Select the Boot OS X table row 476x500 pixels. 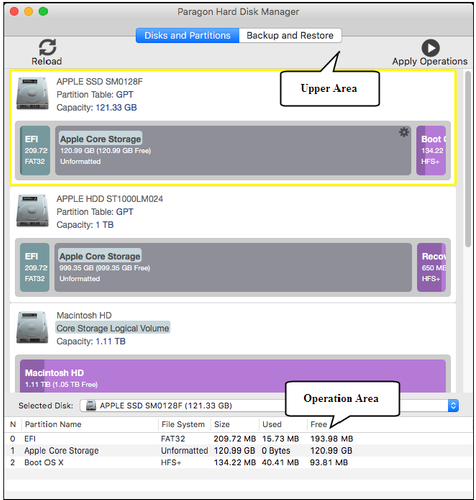click(238, 463)
